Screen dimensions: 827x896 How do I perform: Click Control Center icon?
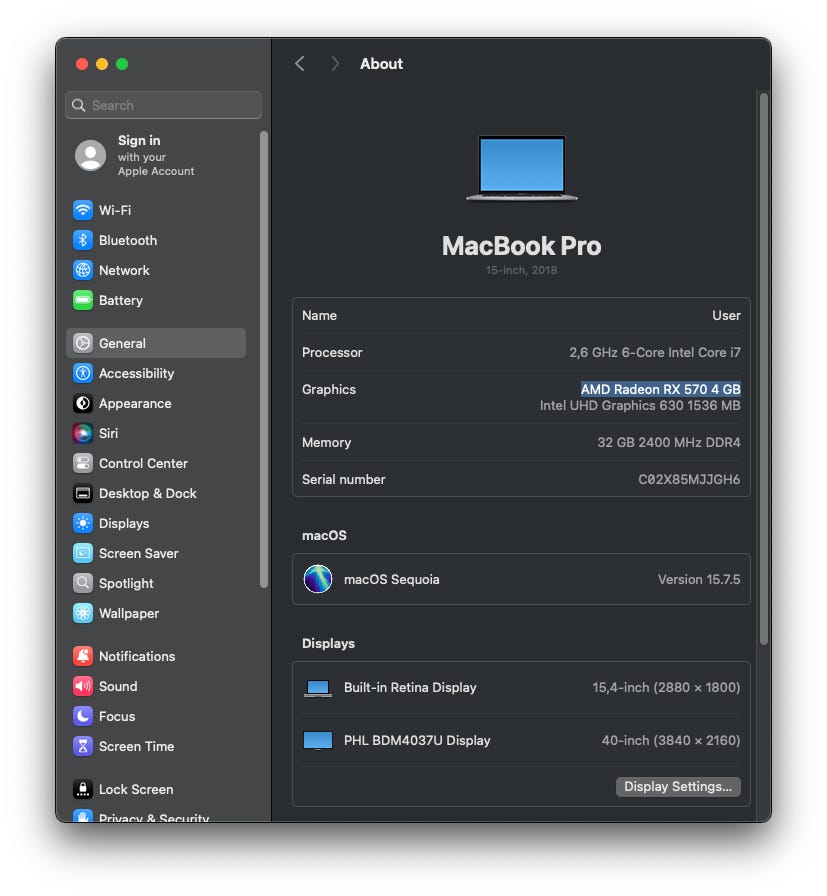[x=83, y=463]
